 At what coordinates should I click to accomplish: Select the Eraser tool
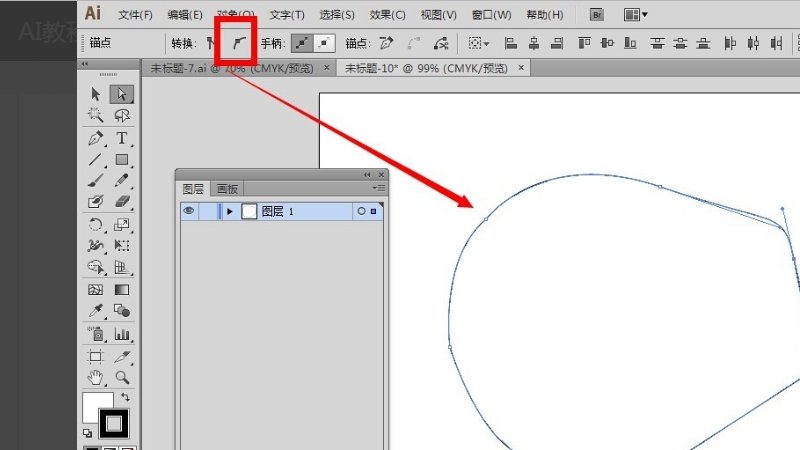click(x=121, y=202)
